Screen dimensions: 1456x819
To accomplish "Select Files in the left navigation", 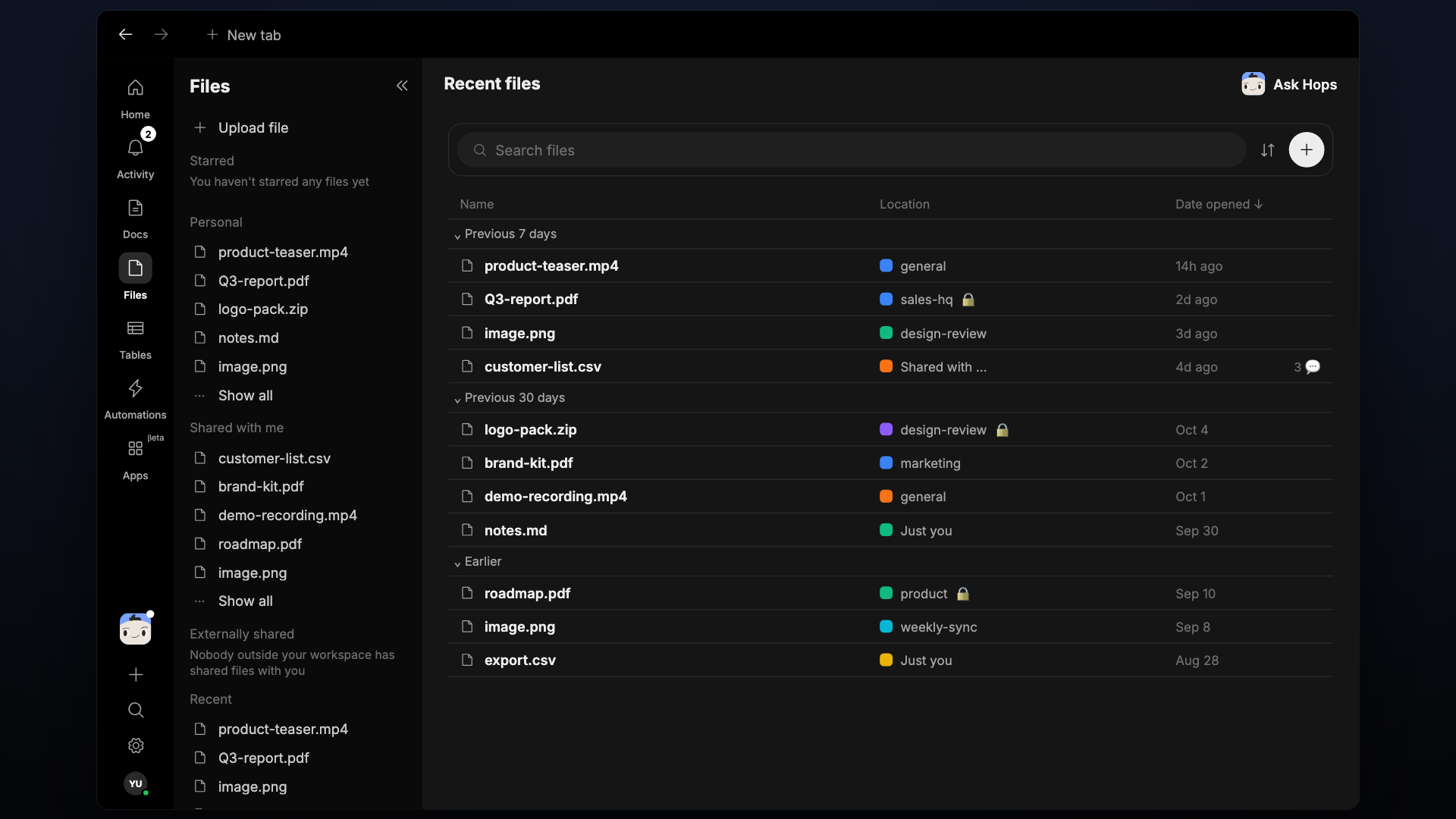I will [135, 278].
